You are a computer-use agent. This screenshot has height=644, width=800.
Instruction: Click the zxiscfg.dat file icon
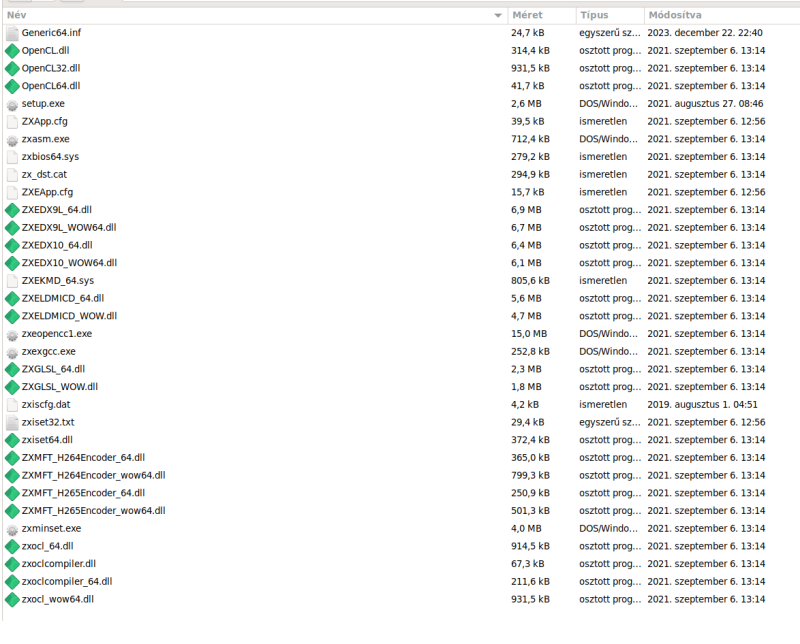tap(12, 405)
